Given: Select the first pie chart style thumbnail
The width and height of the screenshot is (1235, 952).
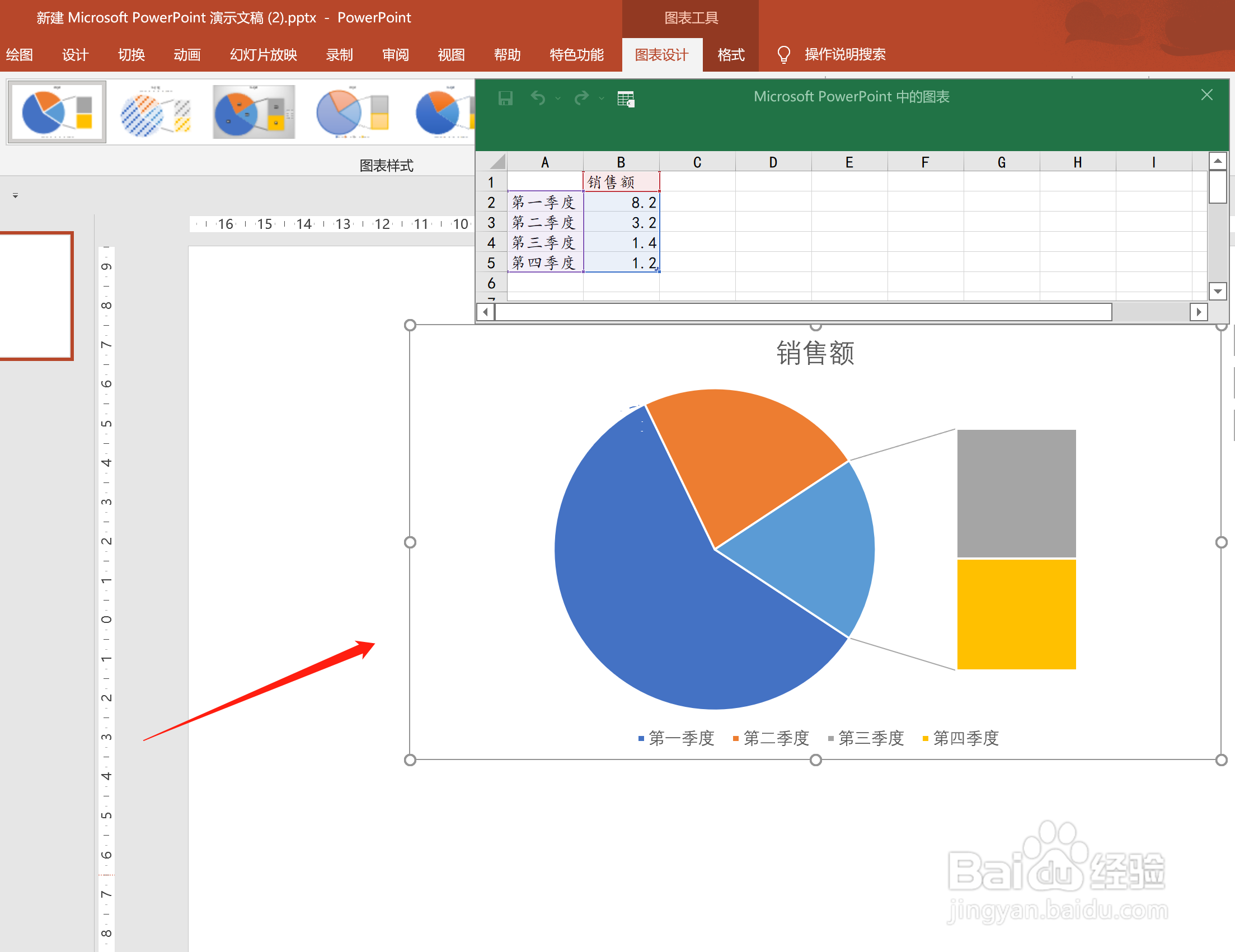Looking at the screenshot, I should coord(57,112).
